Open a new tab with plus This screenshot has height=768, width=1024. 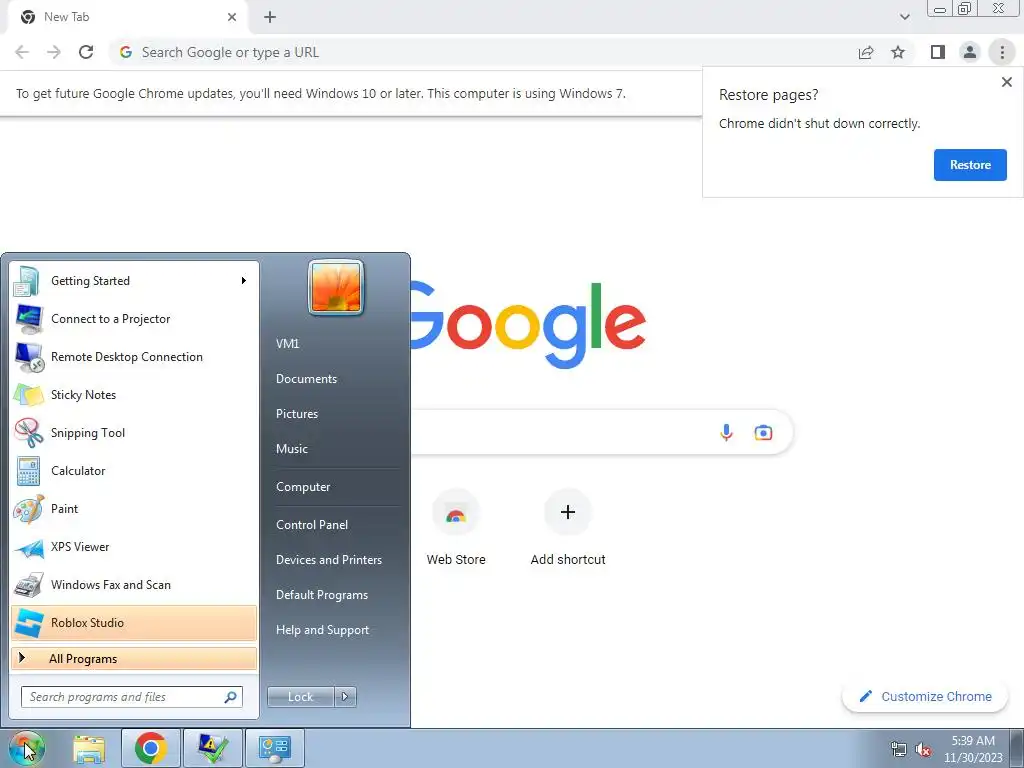point(270,17)
